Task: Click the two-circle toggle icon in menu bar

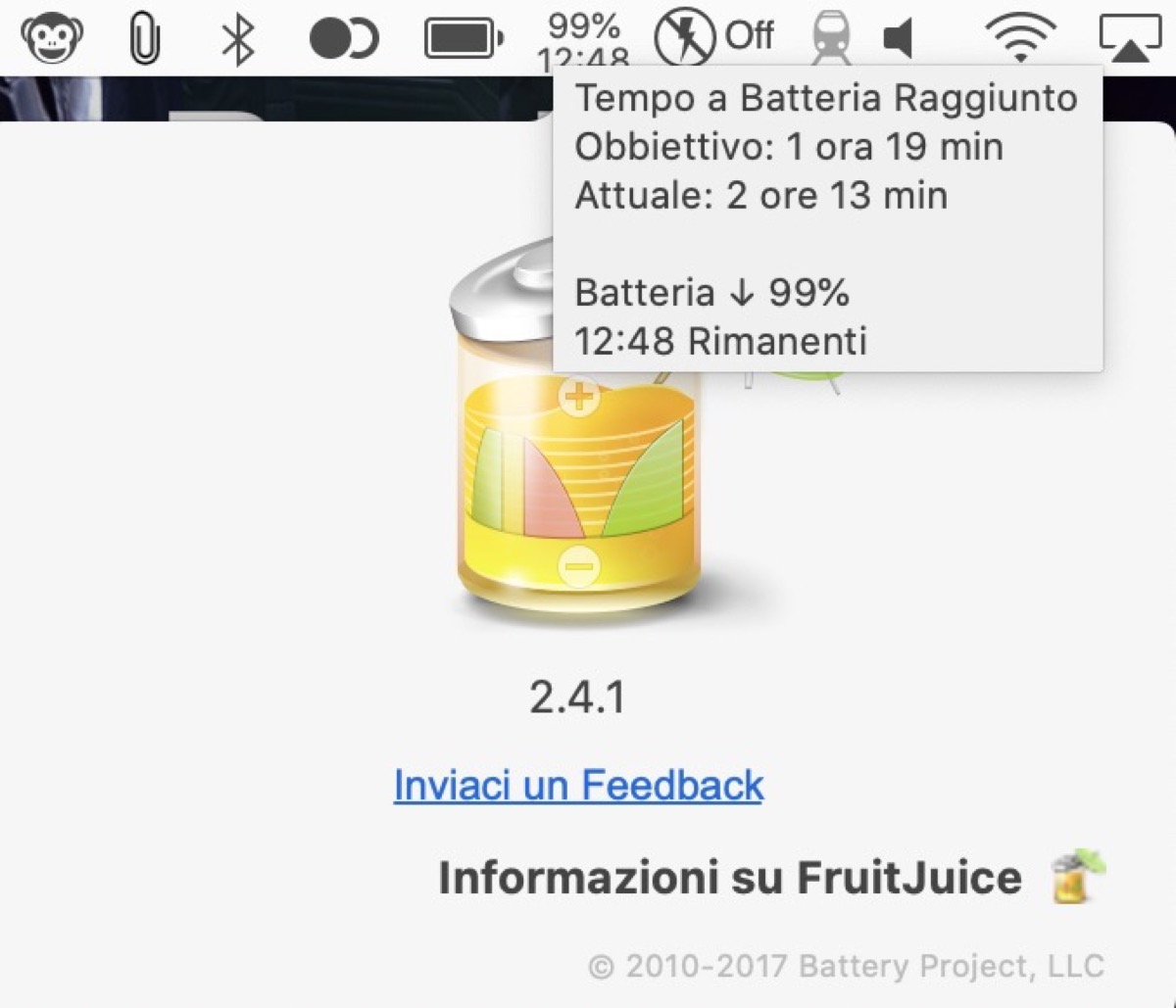Action: pos(343,39)
